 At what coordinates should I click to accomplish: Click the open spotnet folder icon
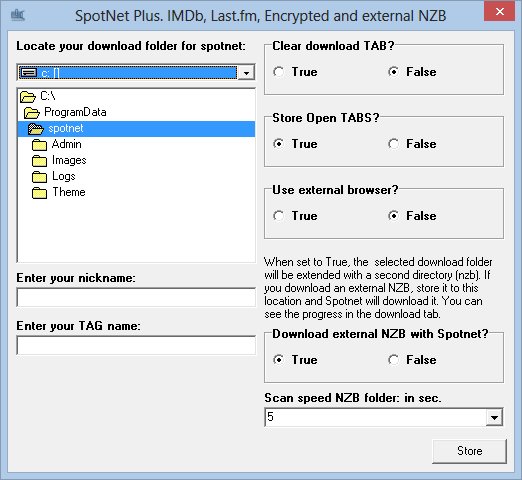click(36, 129)
